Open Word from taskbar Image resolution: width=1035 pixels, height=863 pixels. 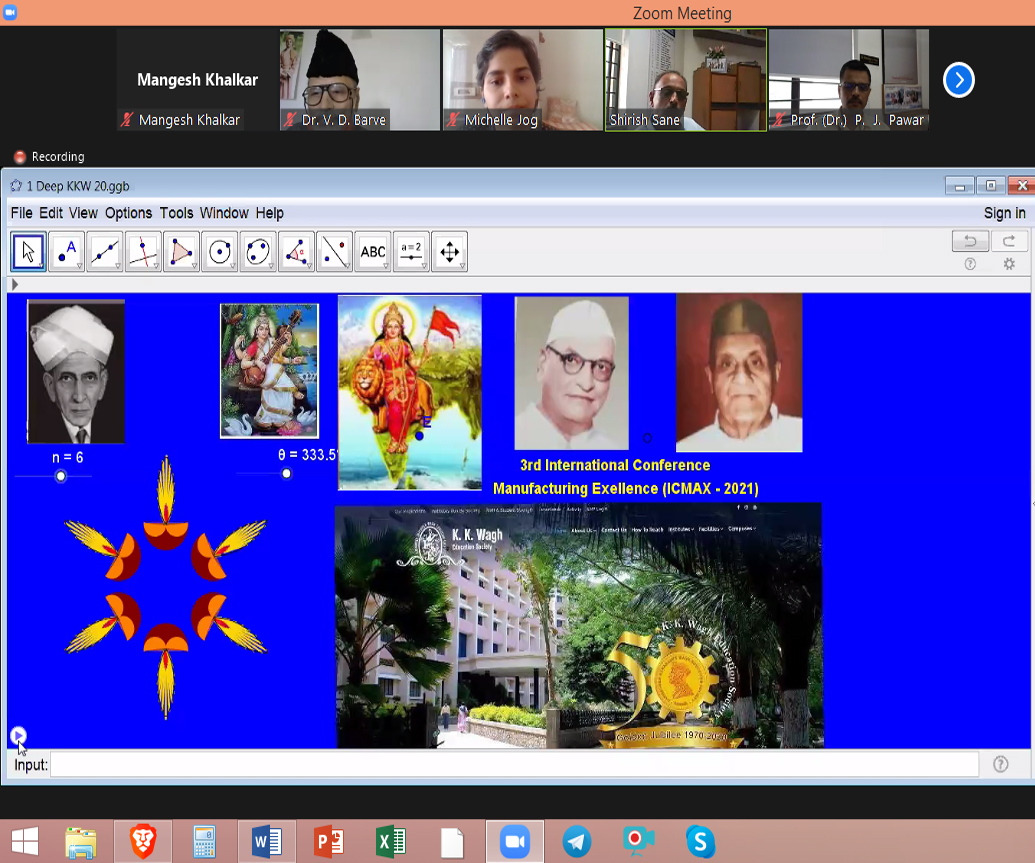(x=267, y=842)
